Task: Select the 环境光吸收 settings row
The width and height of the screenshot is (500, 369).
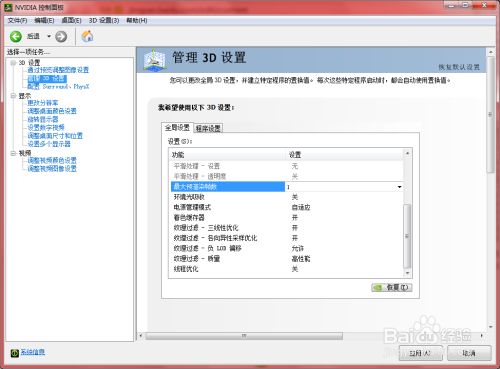Action: 287,197
